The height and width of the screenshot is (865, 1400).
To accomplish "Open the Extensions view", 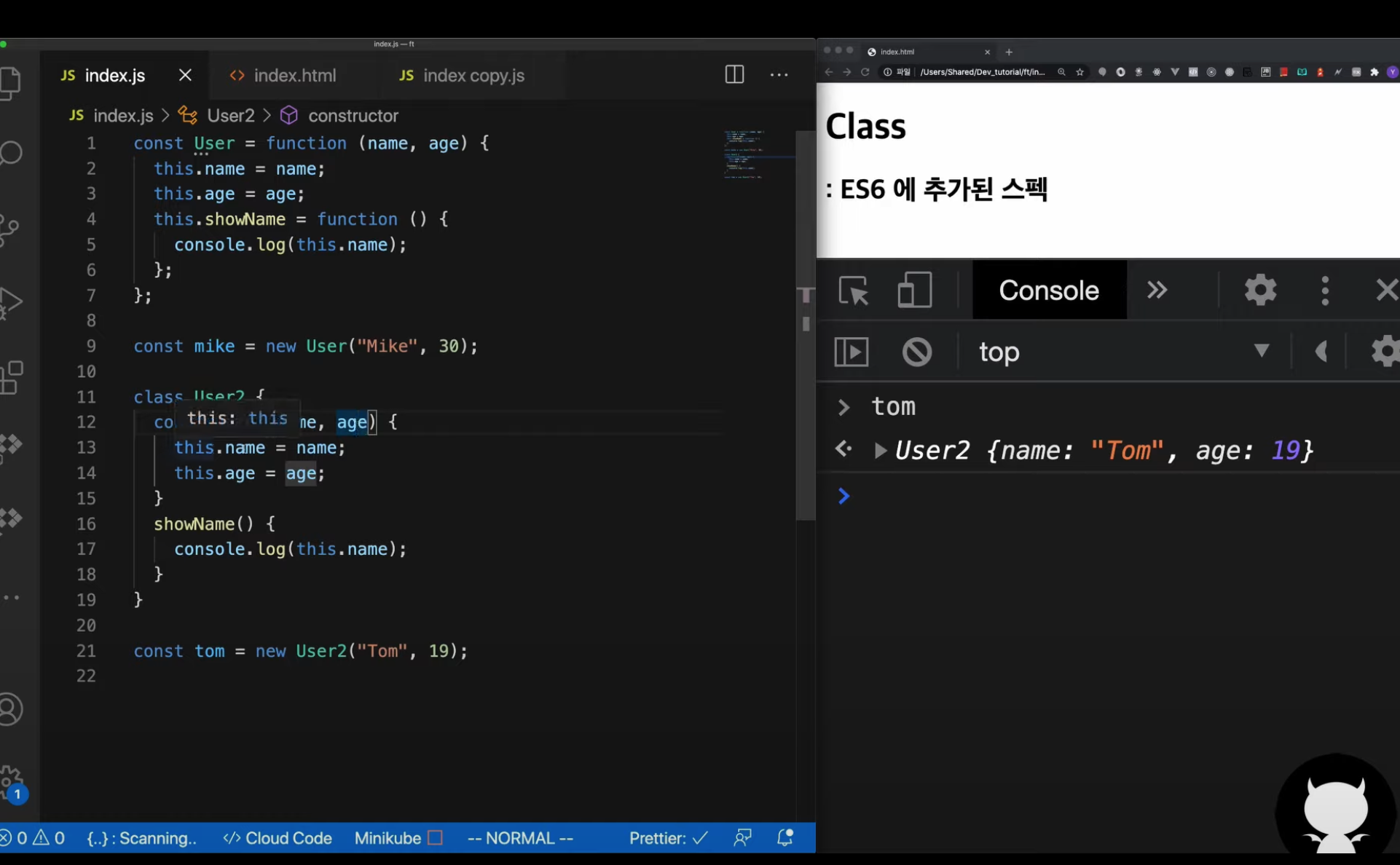I will [x=10, y=377].
